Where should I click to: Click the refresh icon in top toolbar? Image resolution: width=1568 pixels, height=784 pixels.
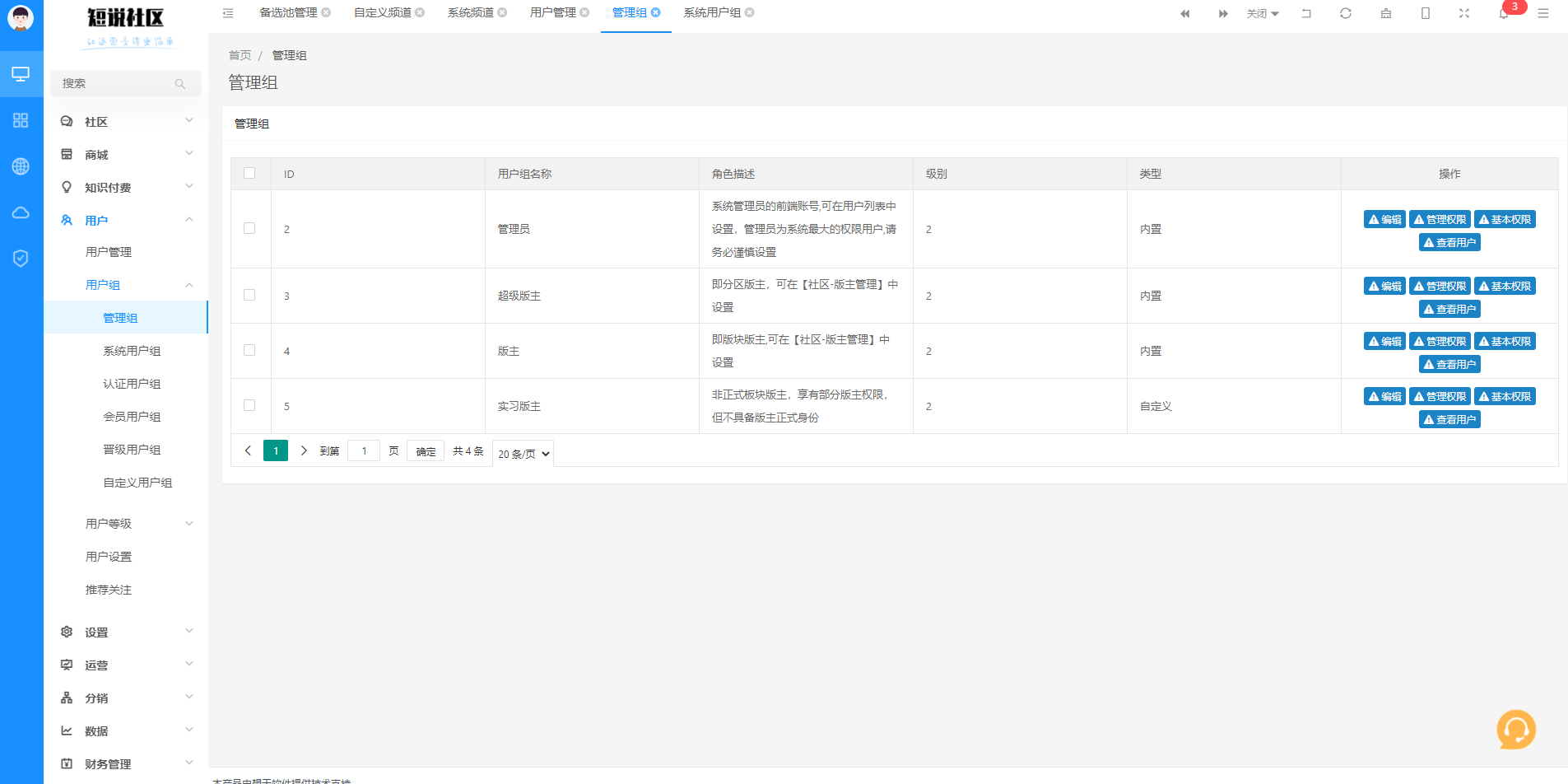pyautogui.click(x=1346, y=13)
